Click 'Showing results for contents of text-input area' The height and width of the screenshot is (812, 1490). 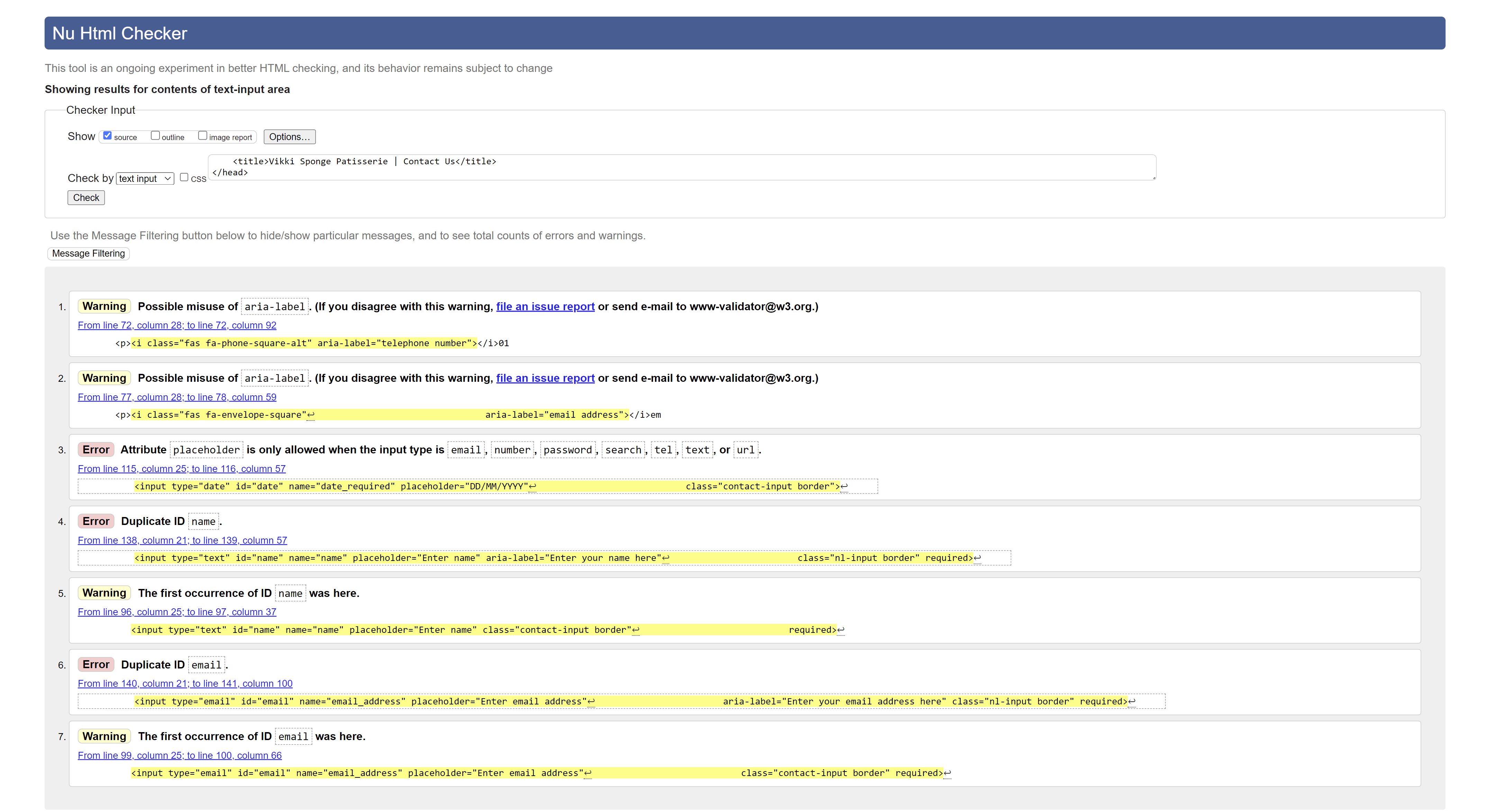click(167, 89)
